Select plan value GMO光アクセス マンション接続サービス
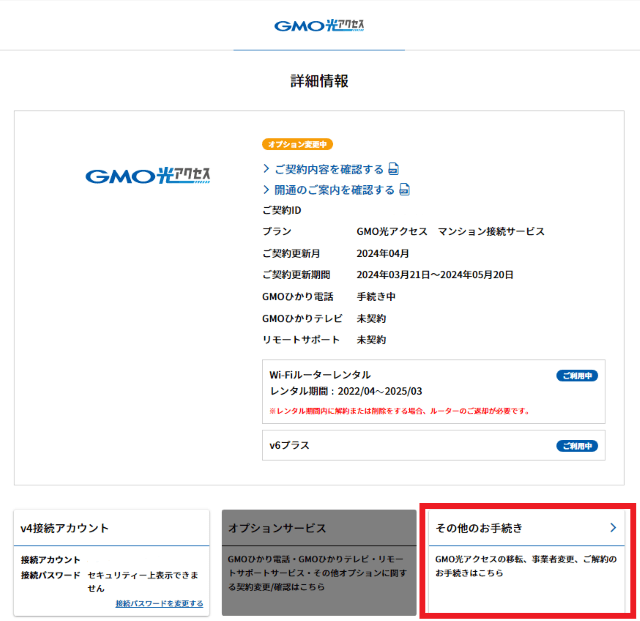The height and width of the screenshot is (621, 640). (x=451, y=231)
